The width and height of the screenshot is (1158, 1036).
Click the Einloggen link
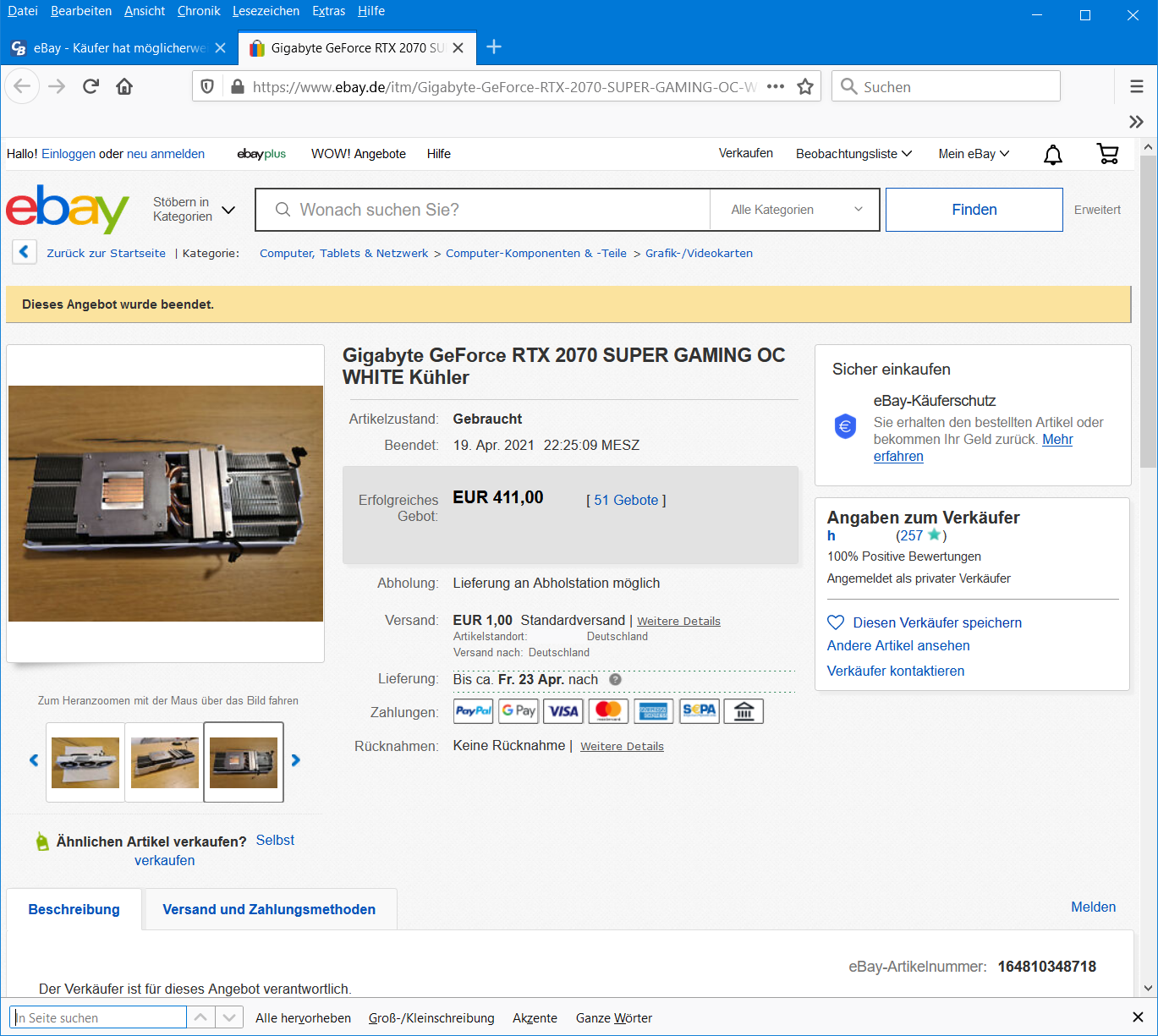(69, 154)
